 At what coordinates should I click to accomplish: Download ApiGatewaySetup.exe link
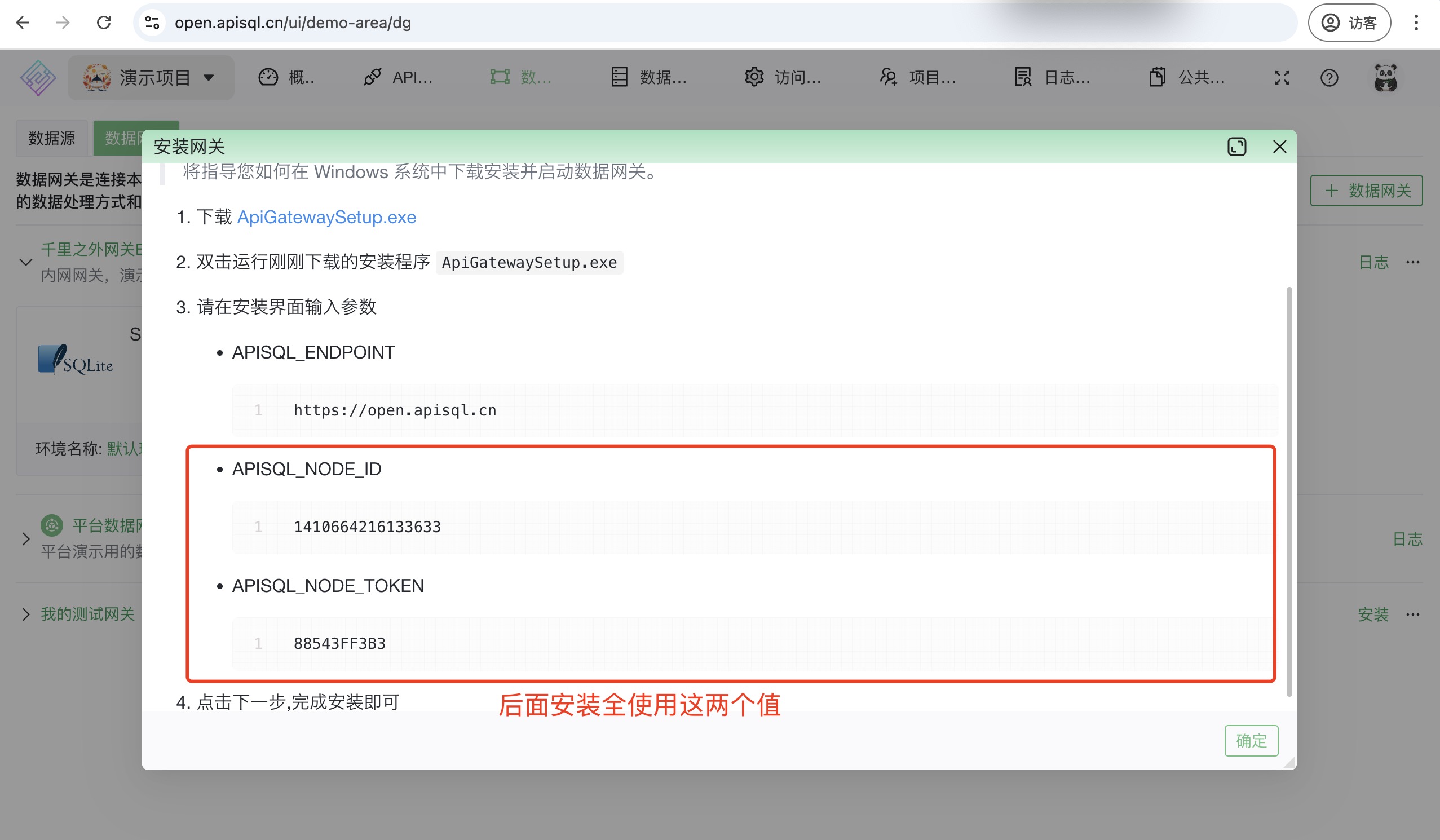[326, 217]
